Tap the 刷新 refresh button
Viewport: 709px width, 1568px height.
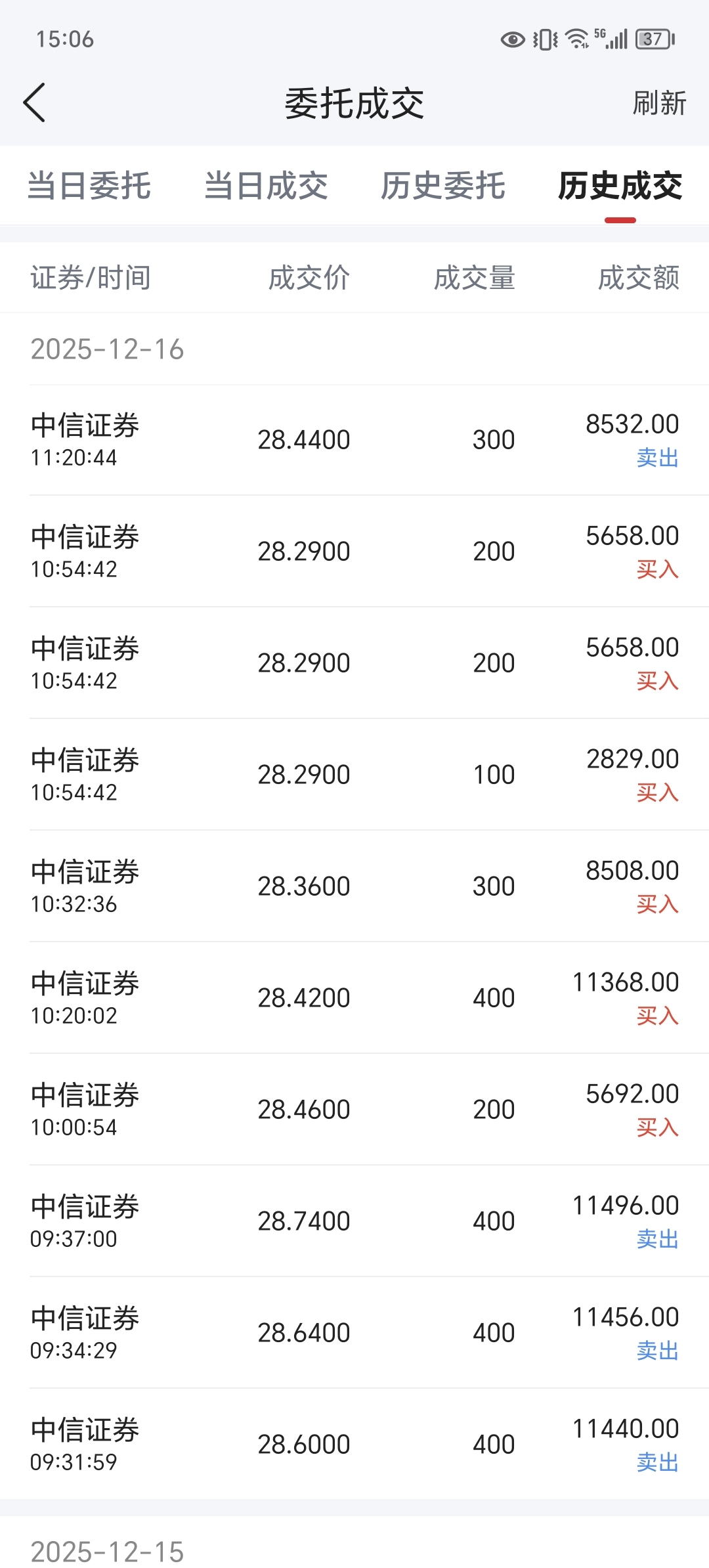click(x=659, y=103)
